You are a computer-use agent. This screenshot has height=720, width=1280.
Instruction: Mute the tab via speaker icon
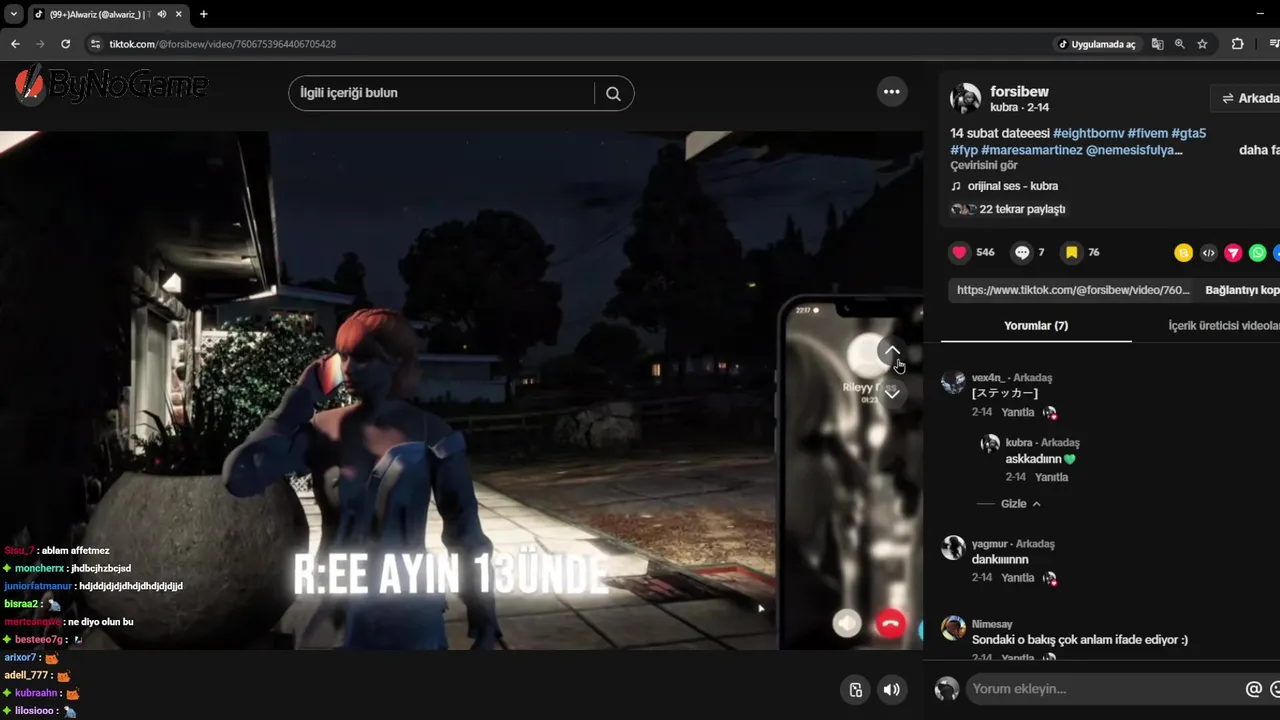point(162,14)
